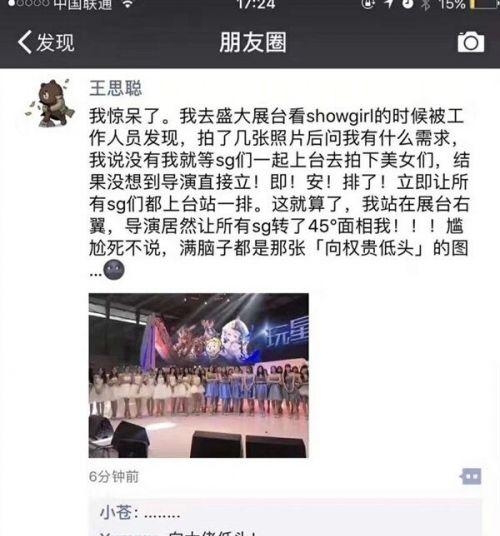Image resolution: width=500 pixels, height=536 pixels.
Task: Tap the Bluetooth icon in status bar
Action: (425, 4)
